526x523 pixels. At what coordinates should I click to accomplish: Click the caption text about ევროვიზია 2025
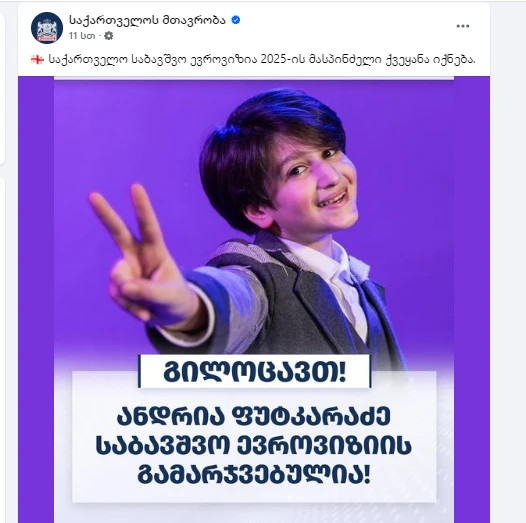click(262, 60)
